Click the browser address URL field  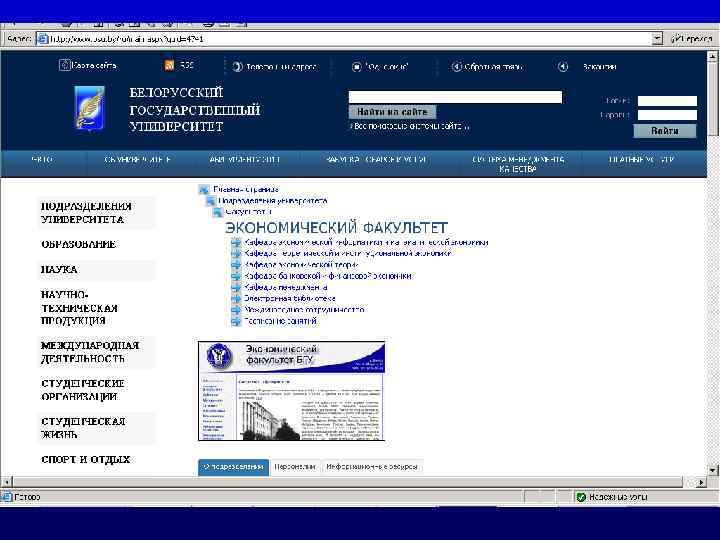pos(344,39)
